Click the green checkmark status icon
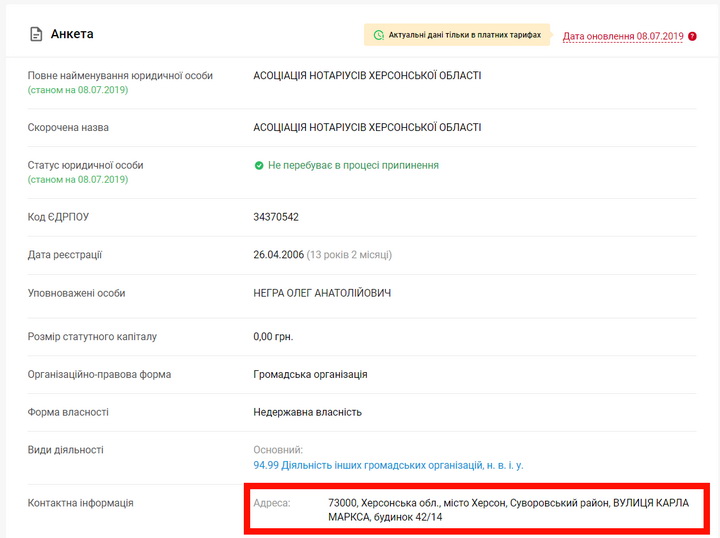The image size is (720, 538). (259, 166)
